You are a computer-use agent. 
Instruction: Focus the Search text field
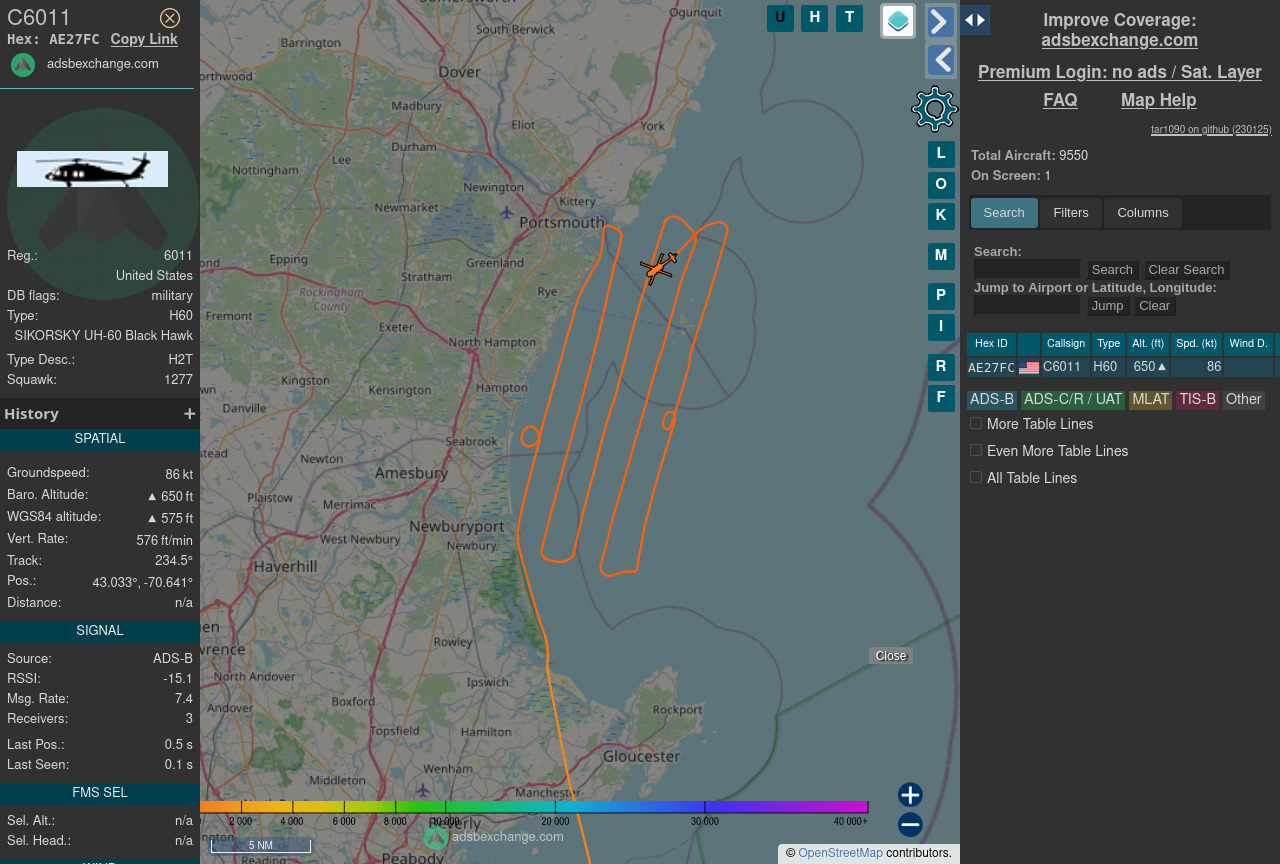[1027, 269]
